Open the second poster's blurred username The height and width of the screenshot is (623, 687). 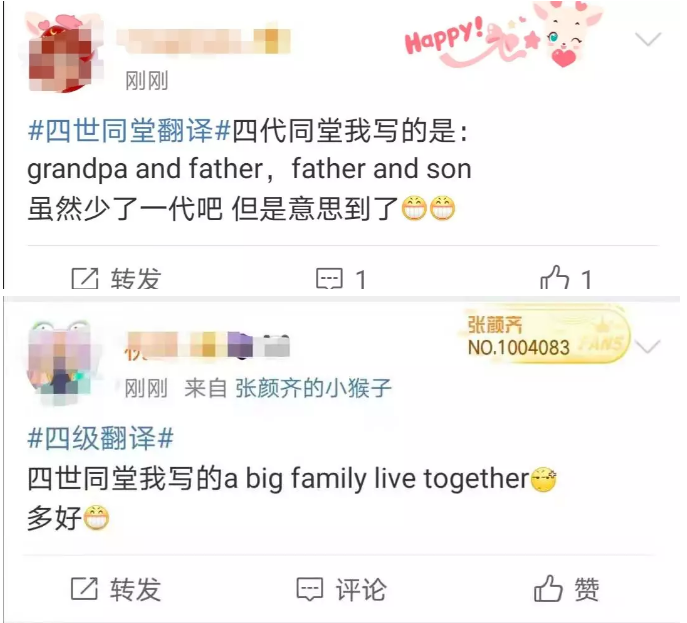click(207, 346)
